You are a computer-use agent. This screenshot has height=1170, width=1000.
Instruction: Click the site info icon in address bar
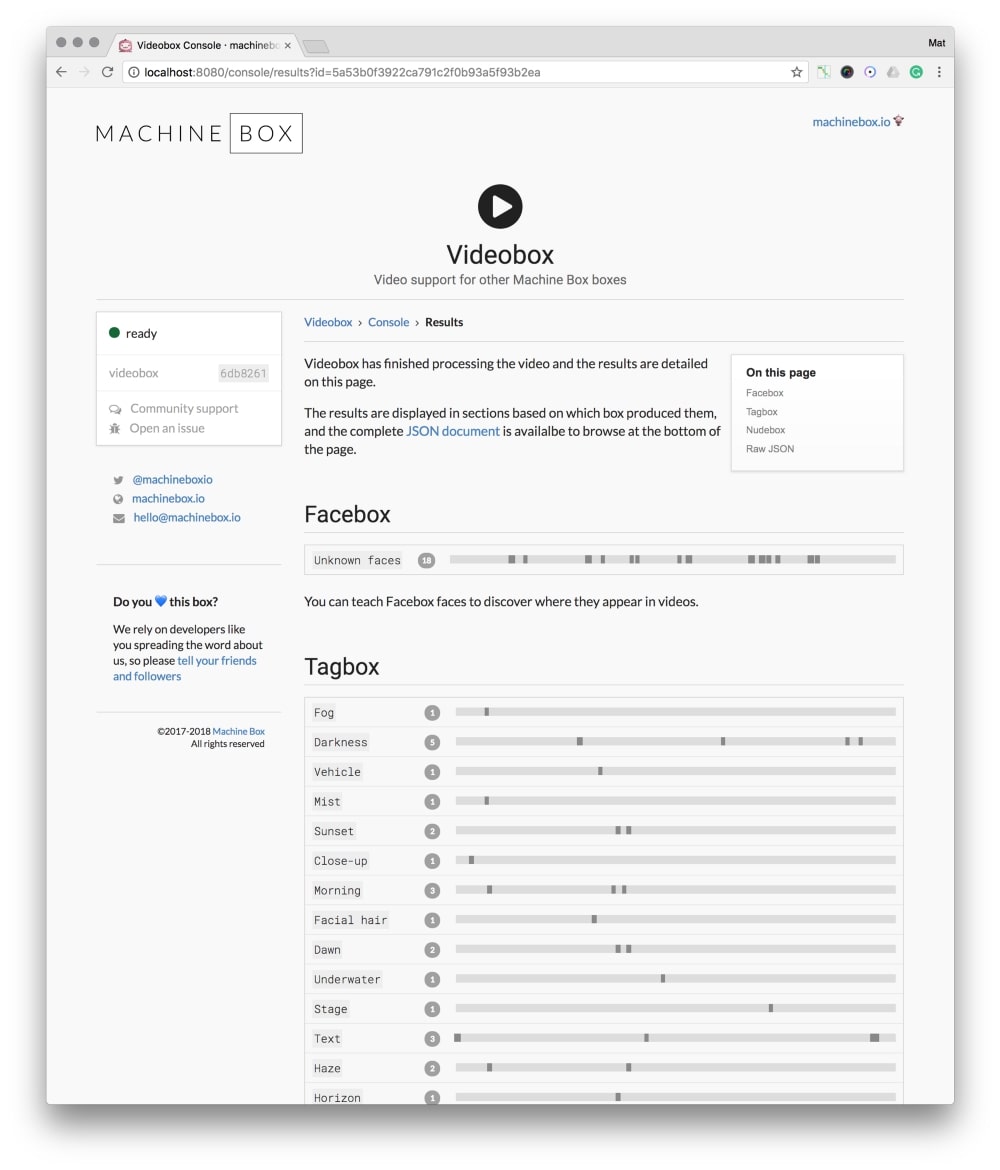134,72
